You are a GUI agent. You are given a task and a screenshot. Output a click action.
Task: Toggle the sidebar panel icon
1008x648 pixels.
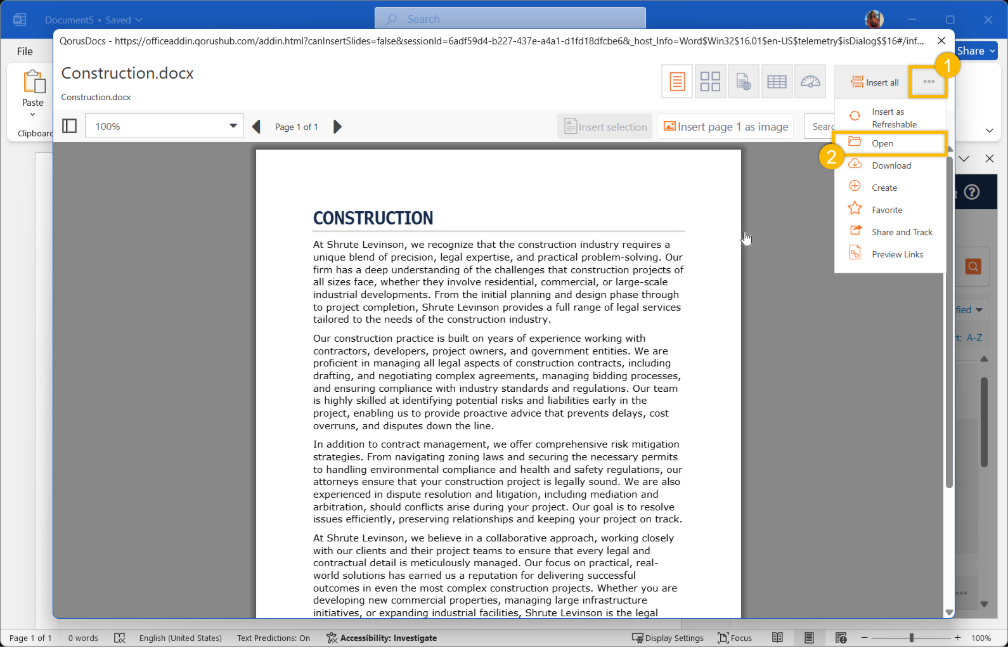coord(69,126)
